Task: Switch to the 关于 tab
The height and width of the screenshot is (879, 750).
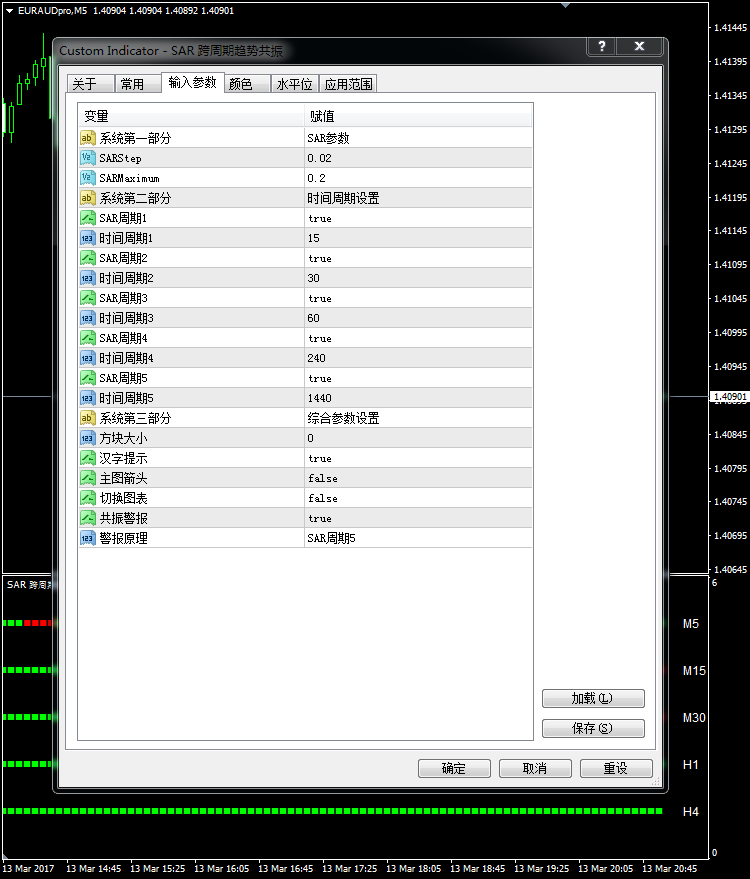Action: 90,84
